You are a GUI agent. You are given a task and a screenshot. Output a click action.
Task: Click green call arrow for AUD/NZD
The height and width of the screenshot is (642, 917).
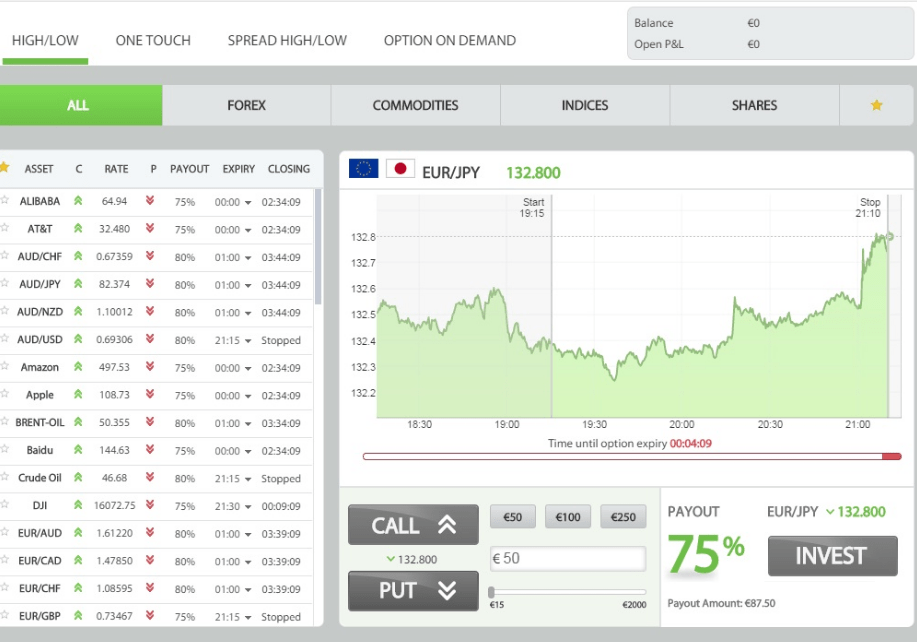pos(78,312)
